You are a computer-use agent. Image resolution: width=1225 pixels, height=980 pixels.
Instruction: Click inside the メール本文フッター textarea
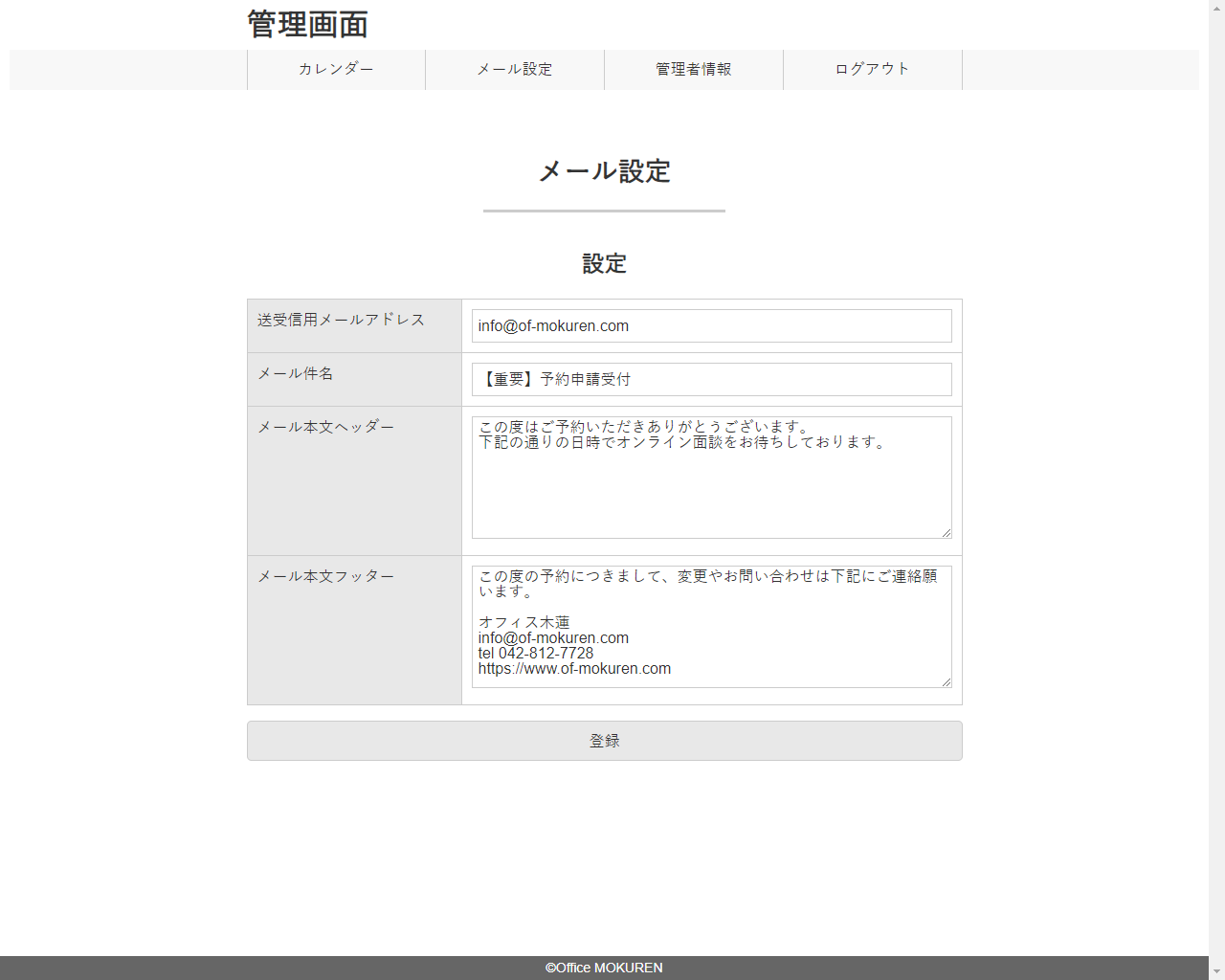point(711,627)
